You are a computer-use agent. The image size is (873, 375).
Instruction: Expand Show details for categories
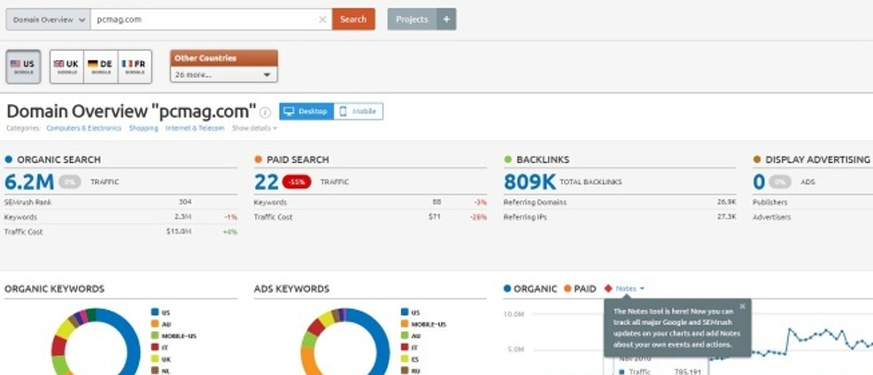[254, 129]
